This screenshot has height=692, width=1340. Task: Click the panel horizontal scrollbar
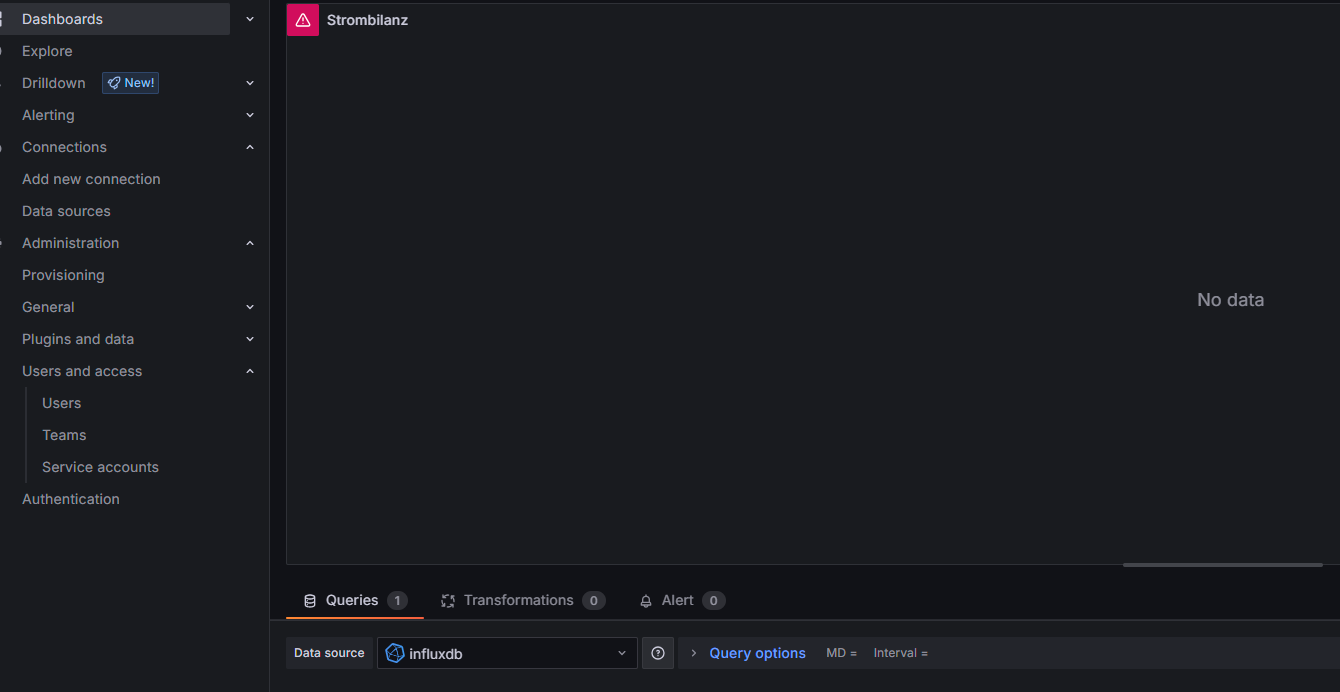coord(1222,565)
